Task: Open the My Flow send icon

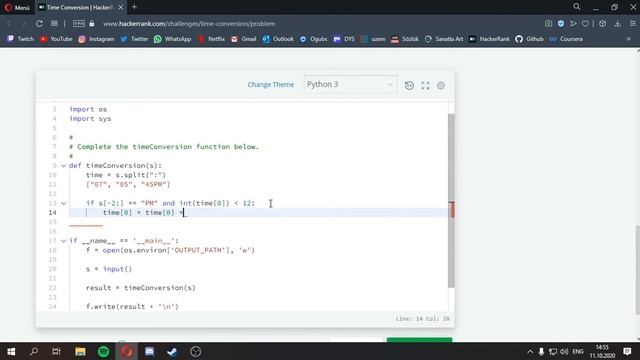Action: point(573,24)
